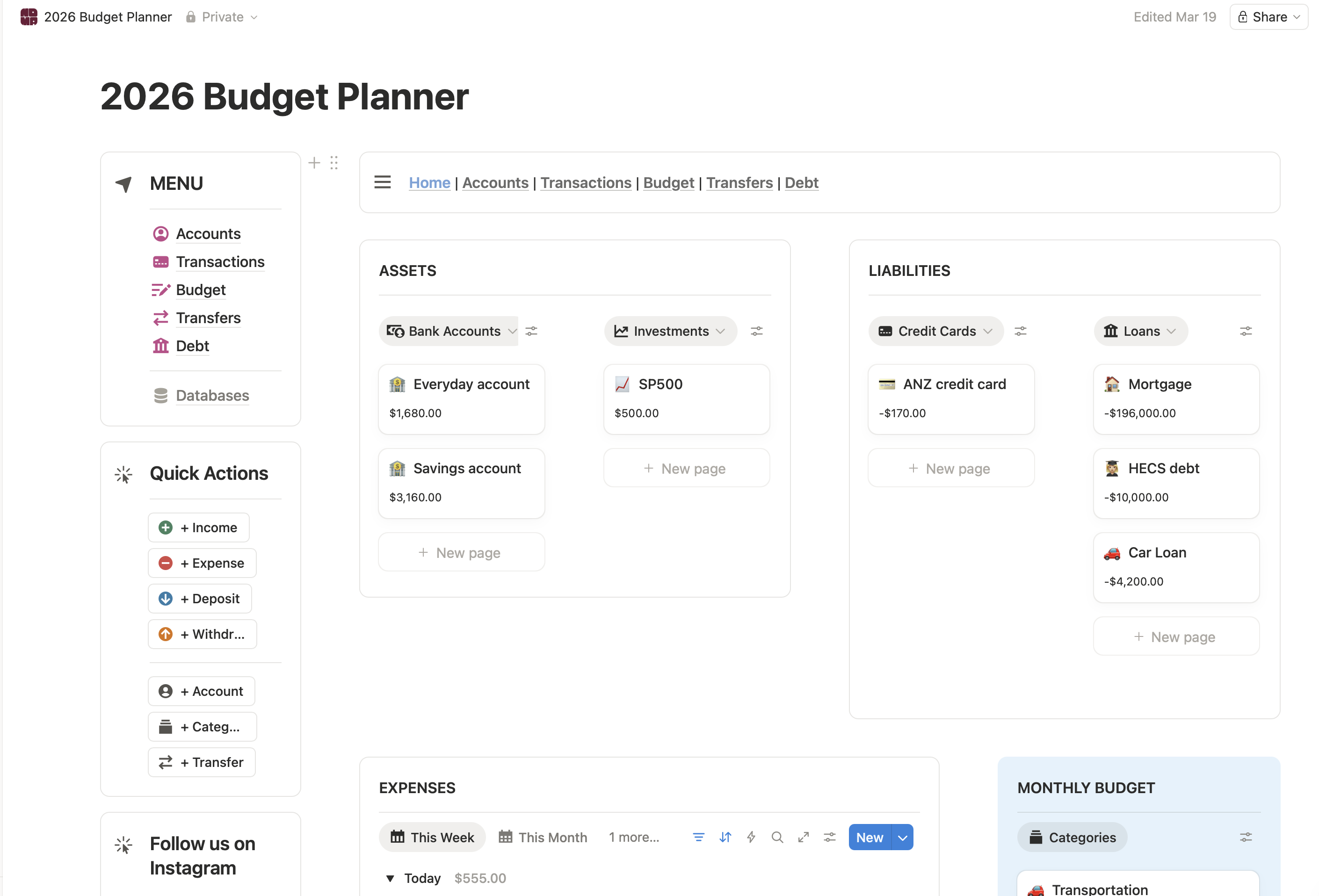Expand the Investments view selector
This screenshot has height=896, width=1319.
coord(720,331)
